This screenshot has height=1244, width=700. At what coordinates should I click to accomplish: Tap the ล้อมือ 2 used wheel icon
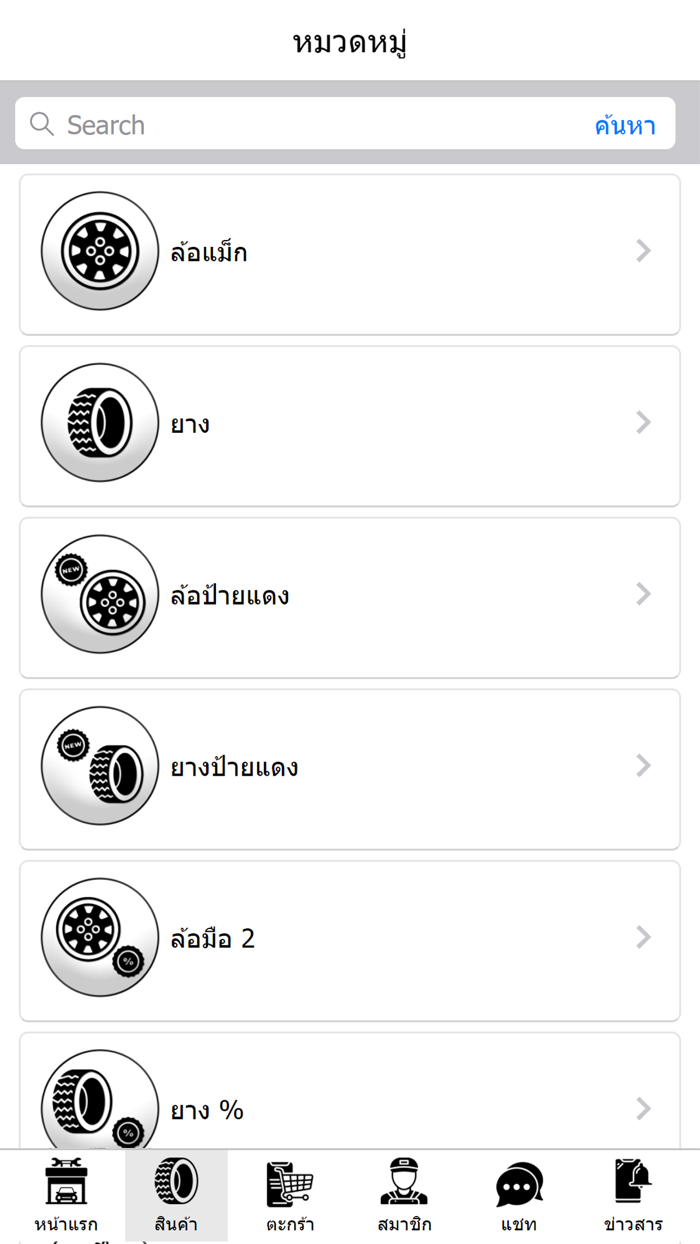point(99,938)
